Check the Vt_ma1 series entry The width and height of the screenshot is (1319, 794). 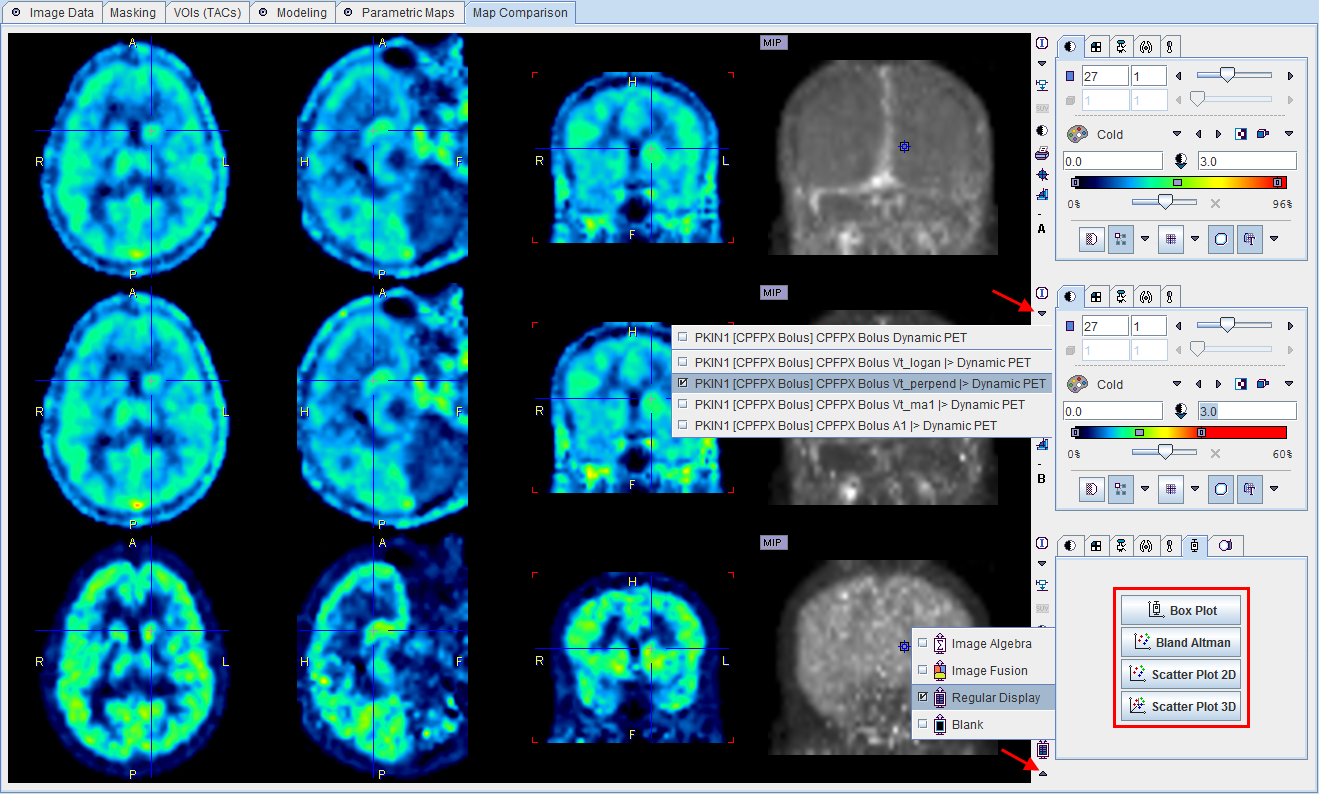862,404
